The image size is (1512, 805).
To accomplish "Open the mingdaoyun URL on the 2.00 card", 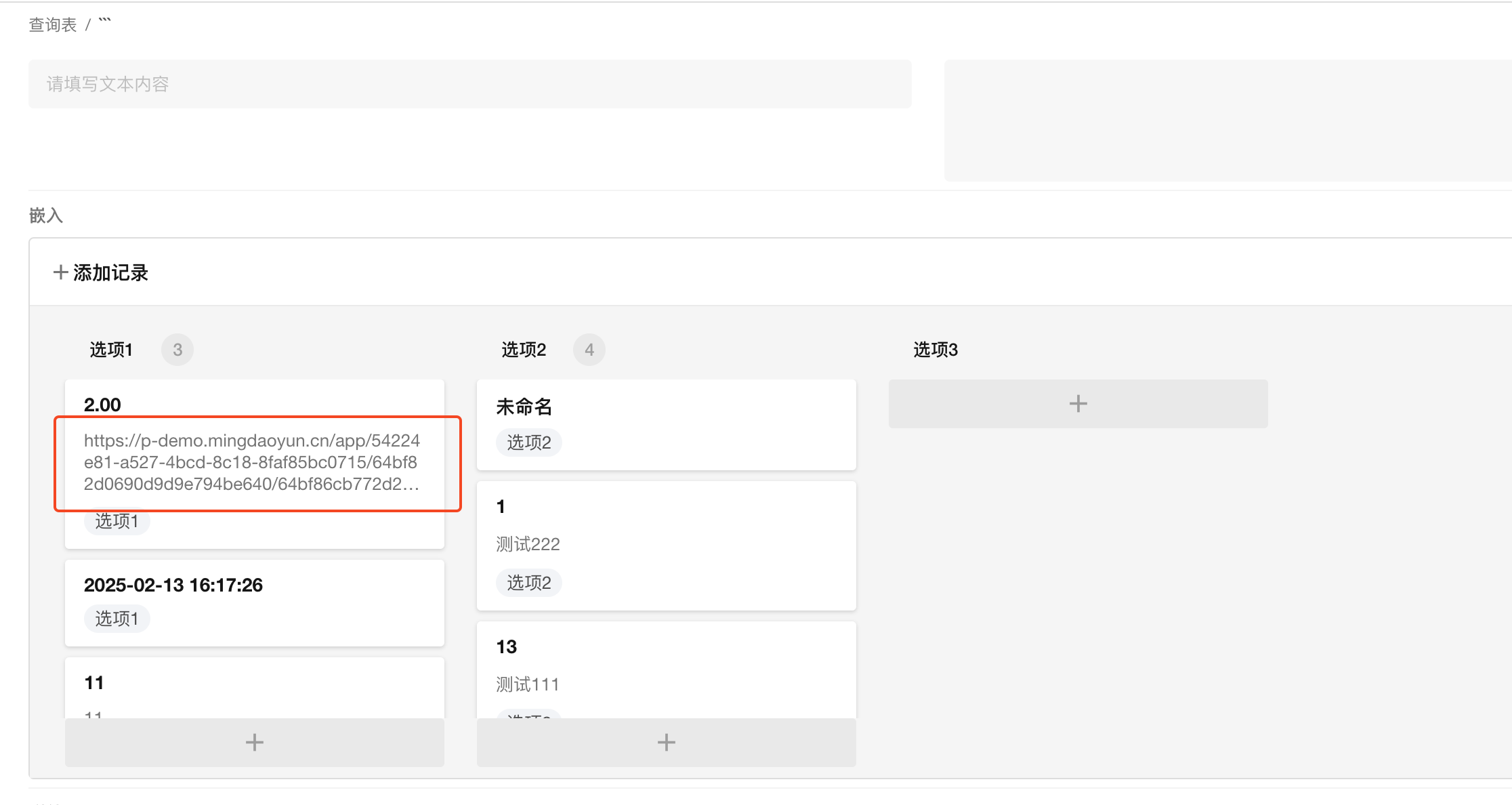I will click(x=251, y=462).
